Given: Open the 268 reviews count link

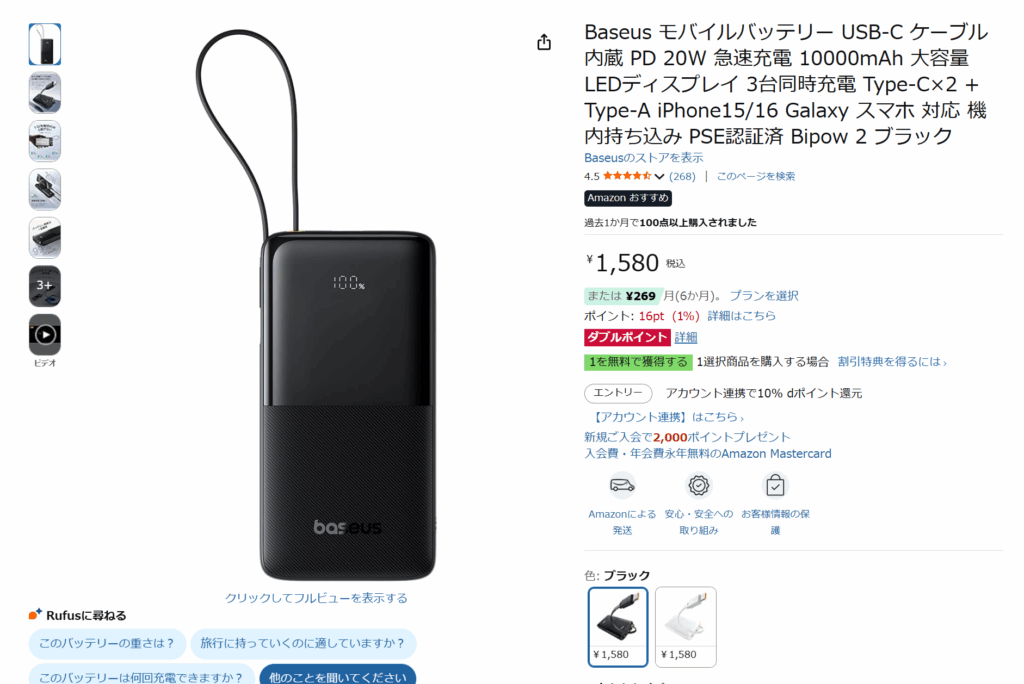Looking at the screenshot, I should [682, 176].
